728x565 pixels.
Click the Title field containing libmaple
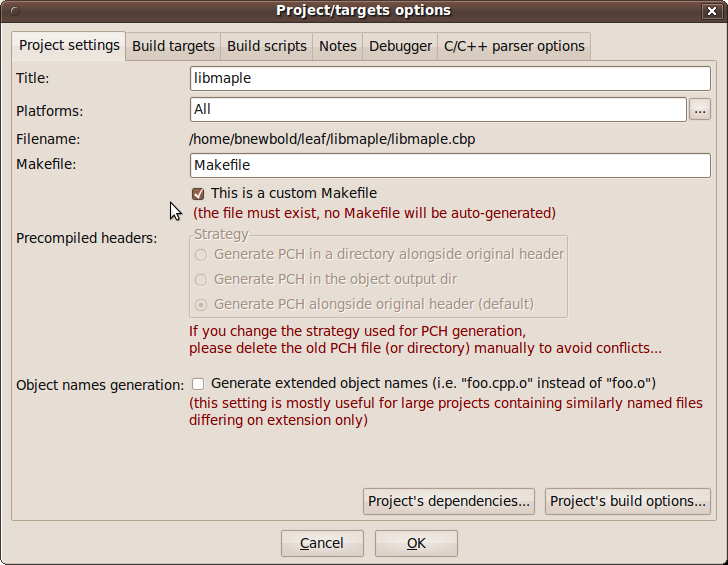[x=450, y=79]
